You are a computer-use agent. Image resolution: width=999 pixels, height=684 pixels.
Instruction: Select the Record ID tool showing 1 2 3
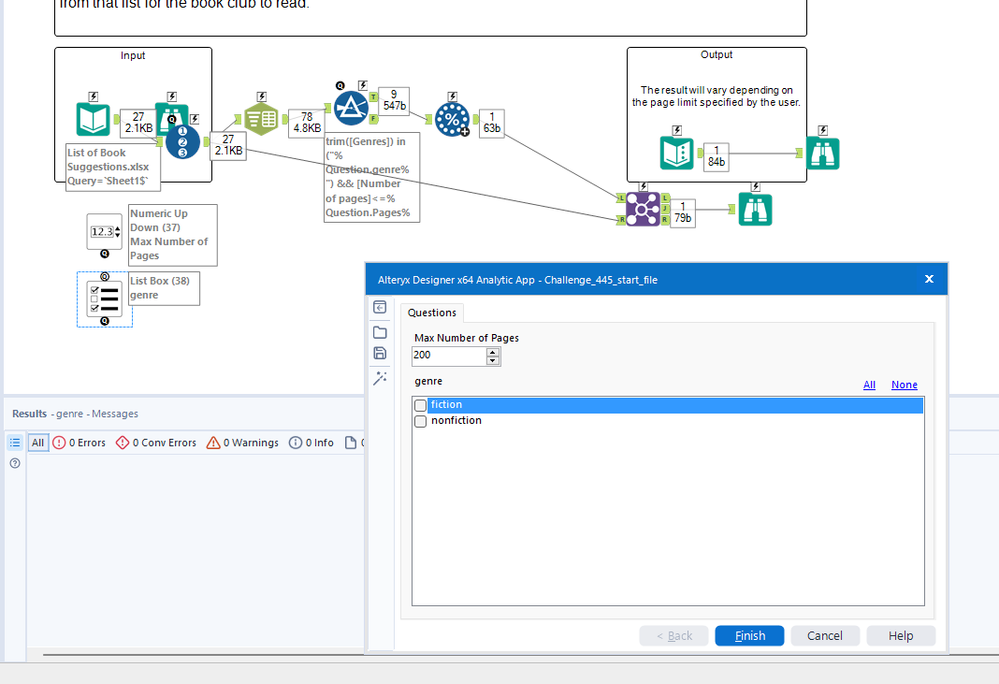(183, 141)
